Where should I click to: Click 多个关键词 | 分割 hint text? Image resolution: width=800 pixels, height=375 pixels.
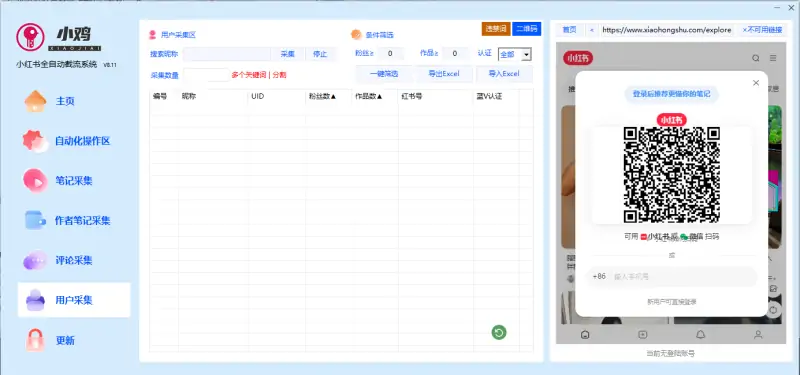(259, 74)
